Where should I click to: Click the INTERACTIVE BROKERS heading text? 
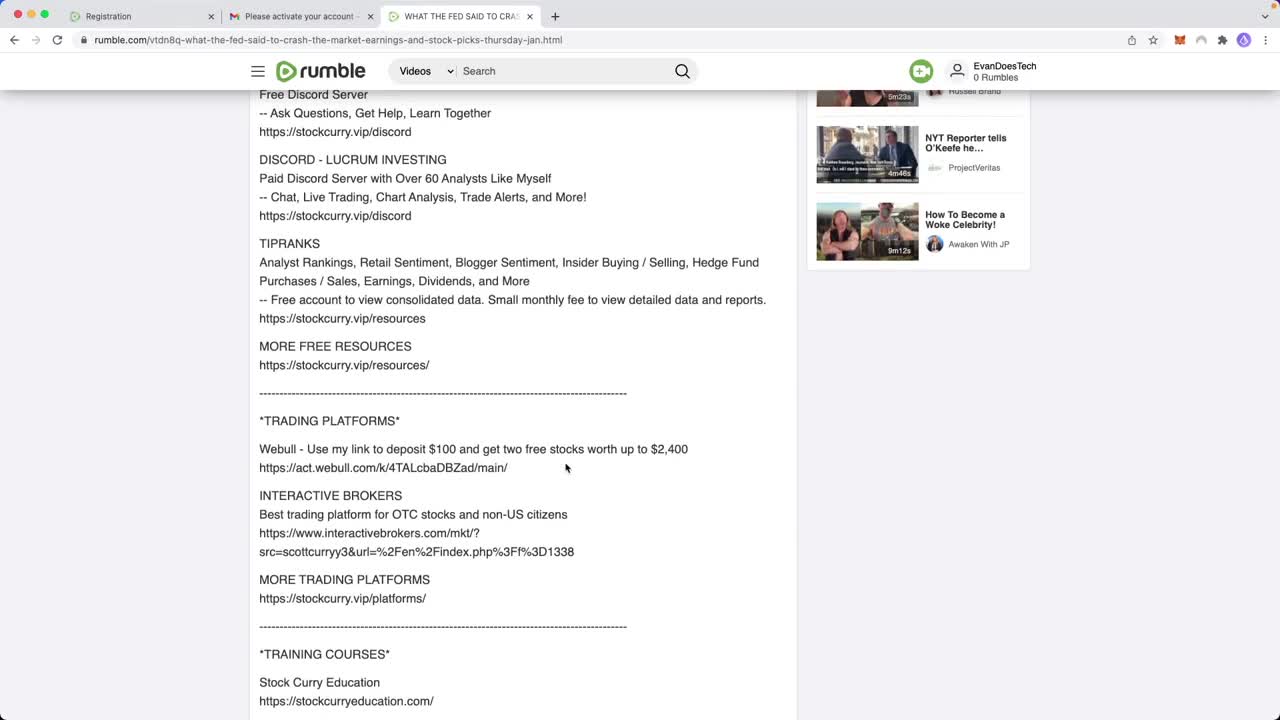point(330,496)
